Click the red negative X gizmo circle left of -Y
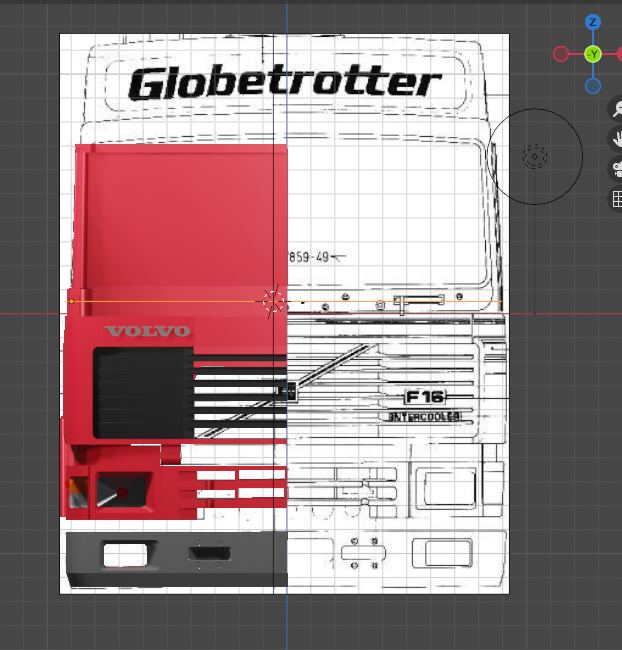Viewport: 622px width, 650px height. 561,54
